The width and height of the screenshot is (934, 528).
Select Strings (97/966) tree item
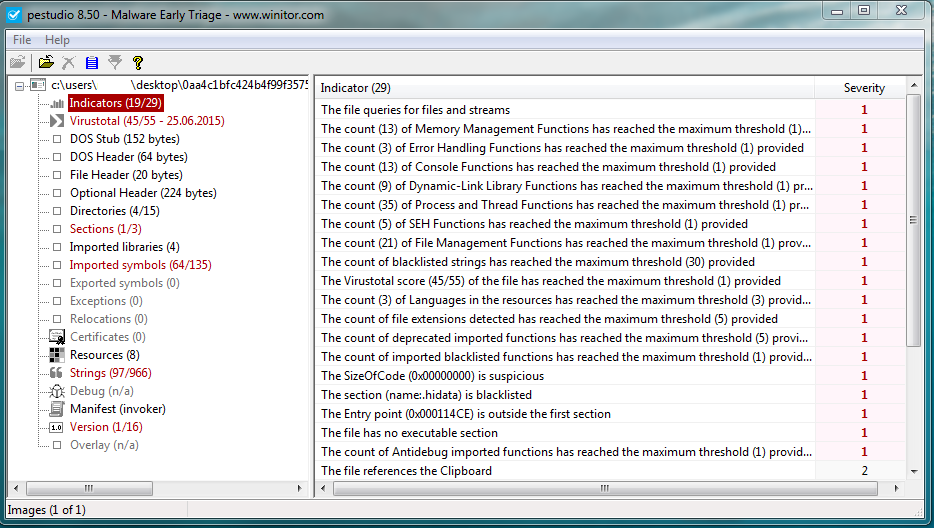(111, 373)
